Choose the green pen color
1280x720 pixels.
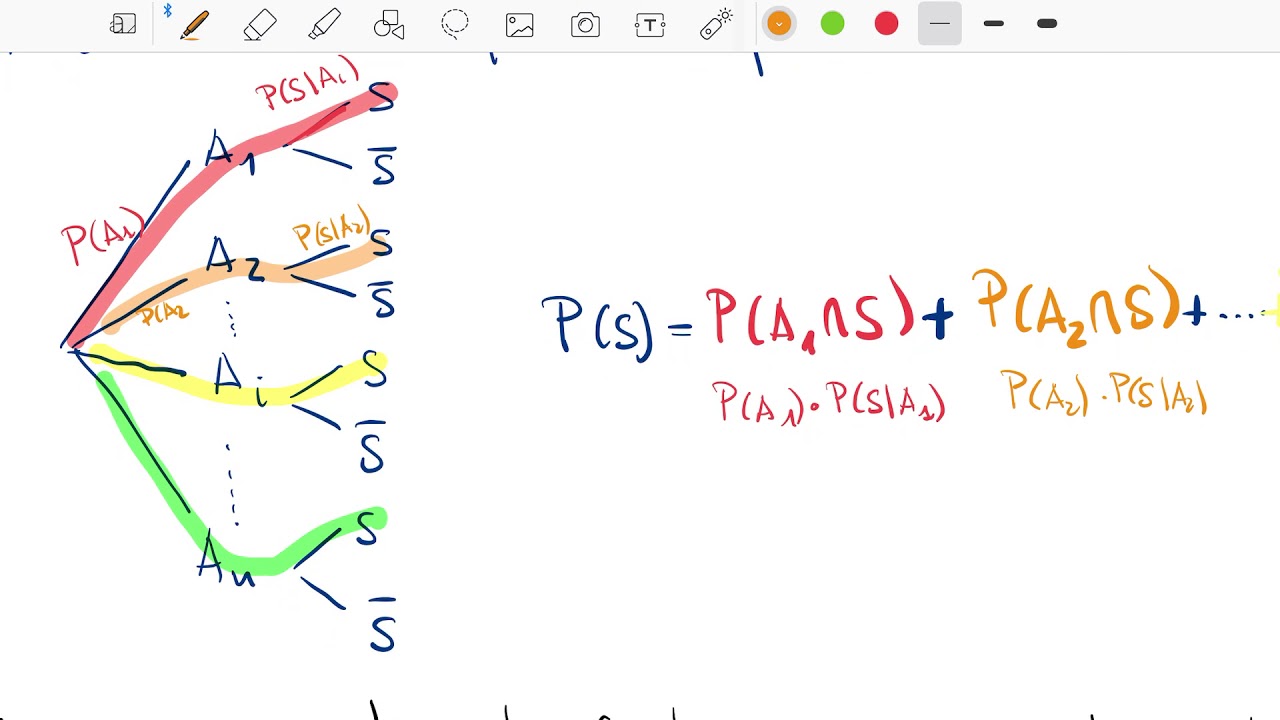click(x=833, y=24)
